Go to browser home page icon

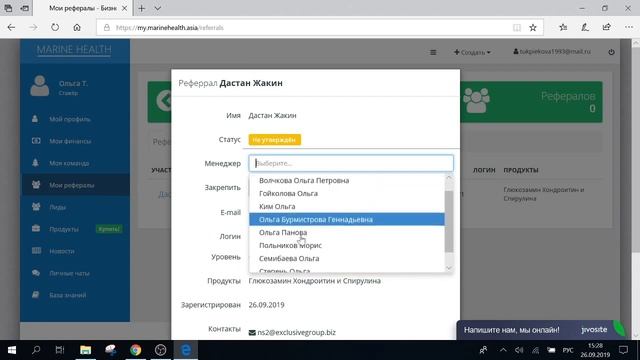(x=77, y=28)
